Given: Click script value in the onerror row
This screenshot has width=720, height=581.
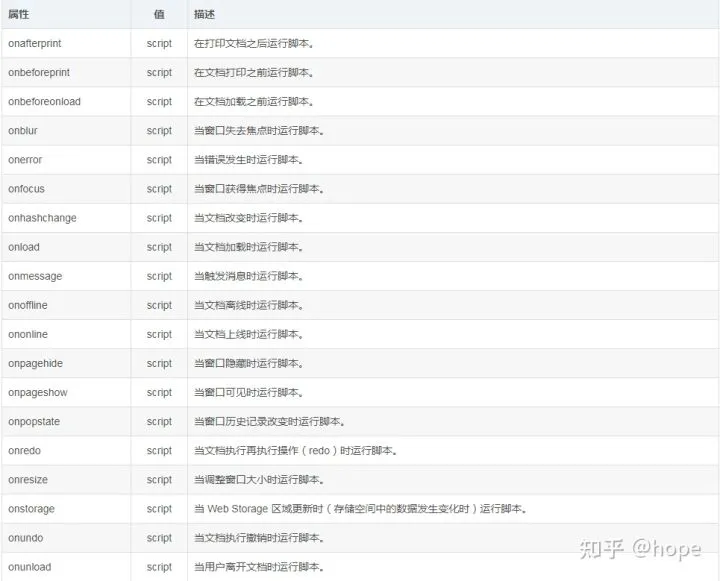Looking at the screenshot, I should (159, 160).
